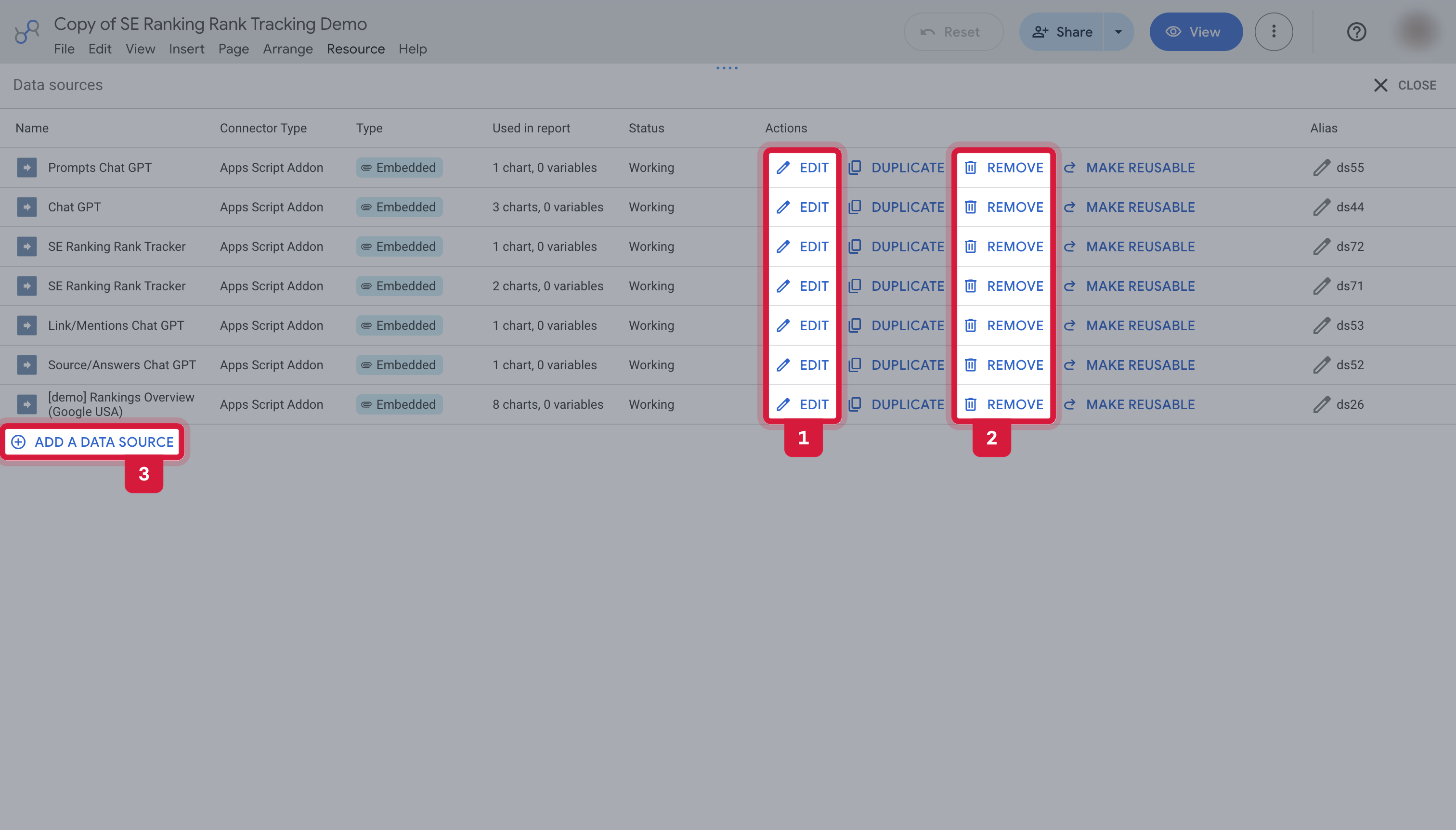
Task: Duplicate the Chat GPT data source
Action: [896, 207]
